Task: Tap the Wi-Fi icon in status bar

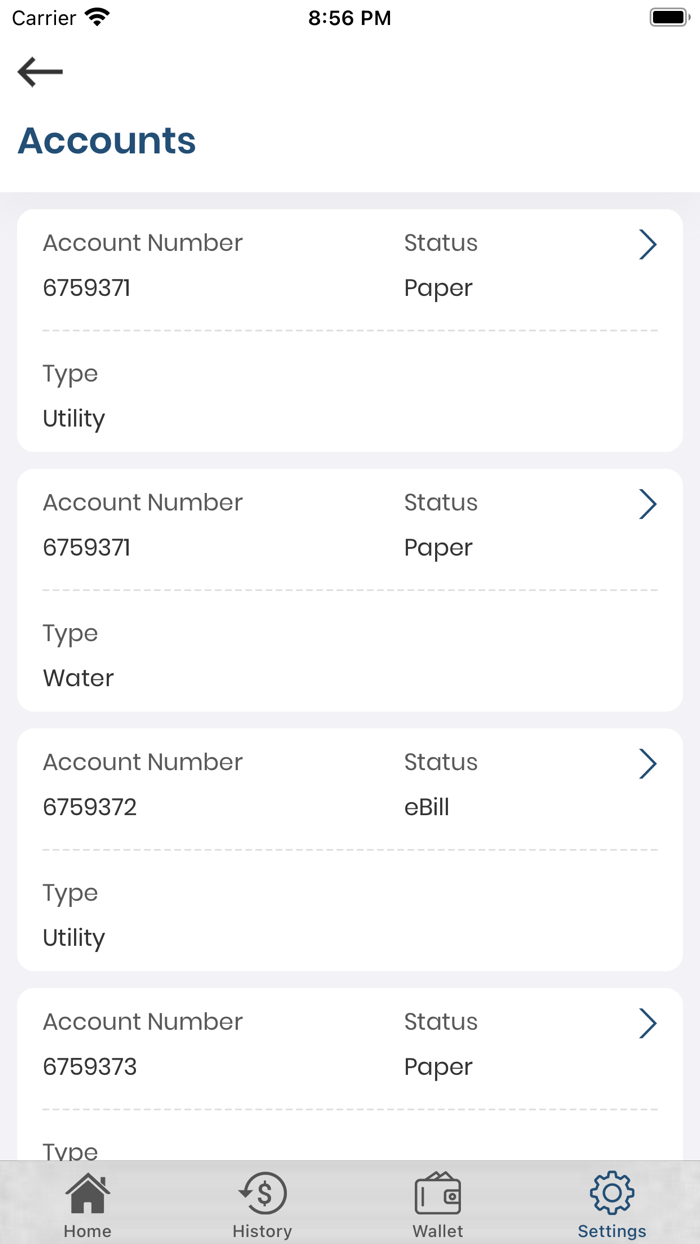Action: pyautogui.click(x=94, y=16)
